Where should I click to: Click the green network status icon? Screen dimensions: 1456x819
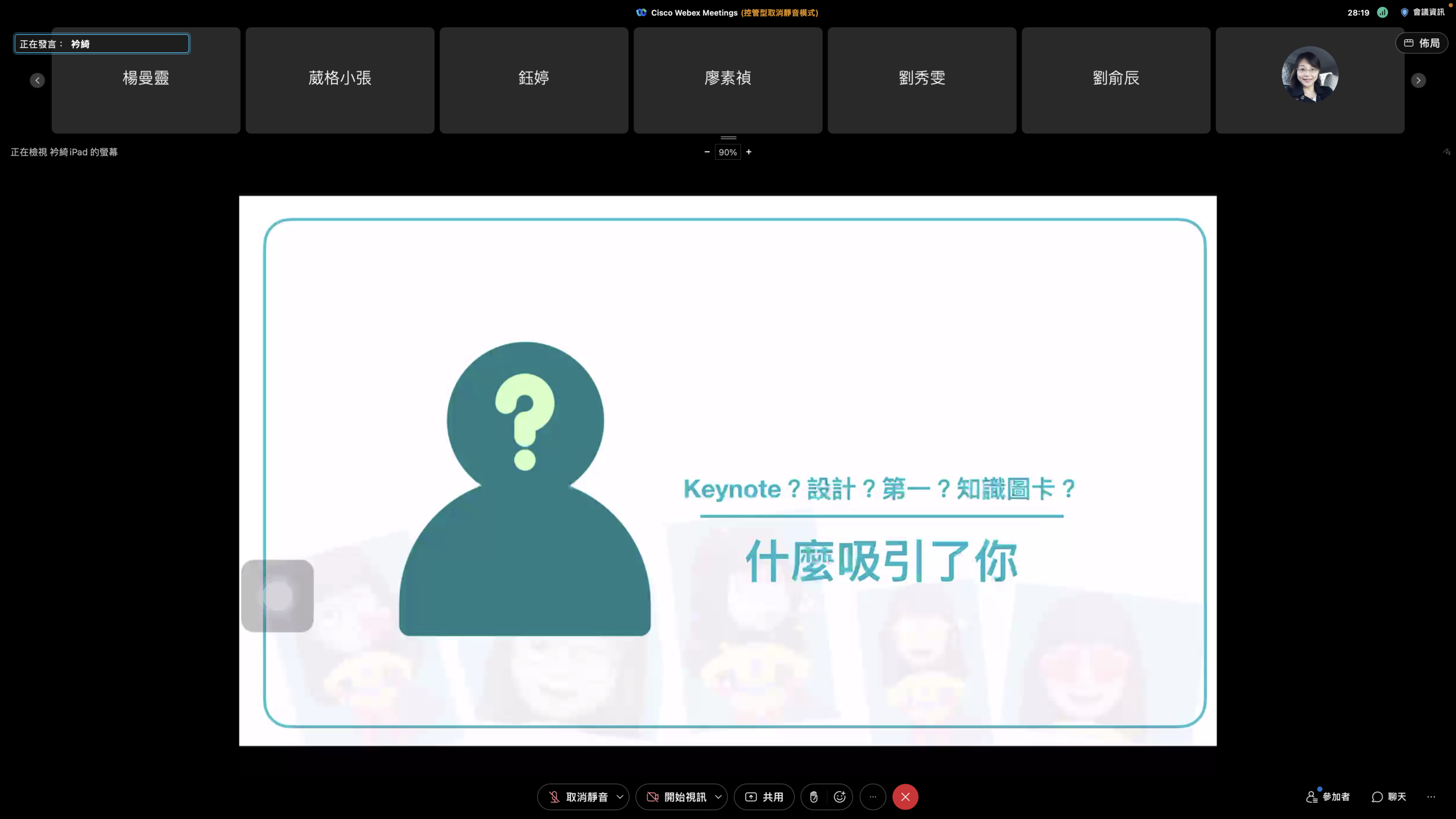tap(1382, 13)
